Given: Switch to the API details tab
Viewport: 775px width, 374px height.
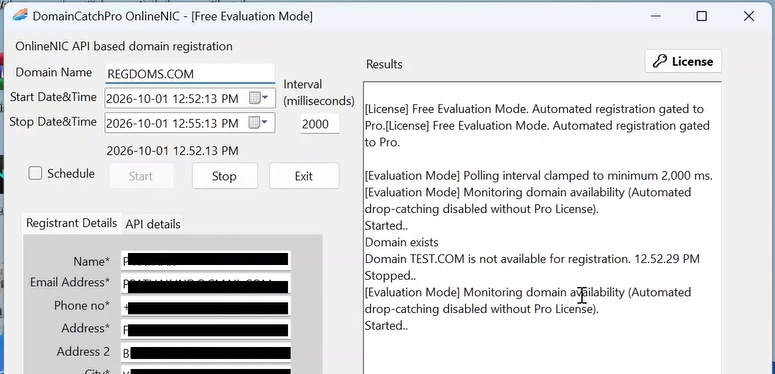Looking at the screenshot, I should pos(153,224).
